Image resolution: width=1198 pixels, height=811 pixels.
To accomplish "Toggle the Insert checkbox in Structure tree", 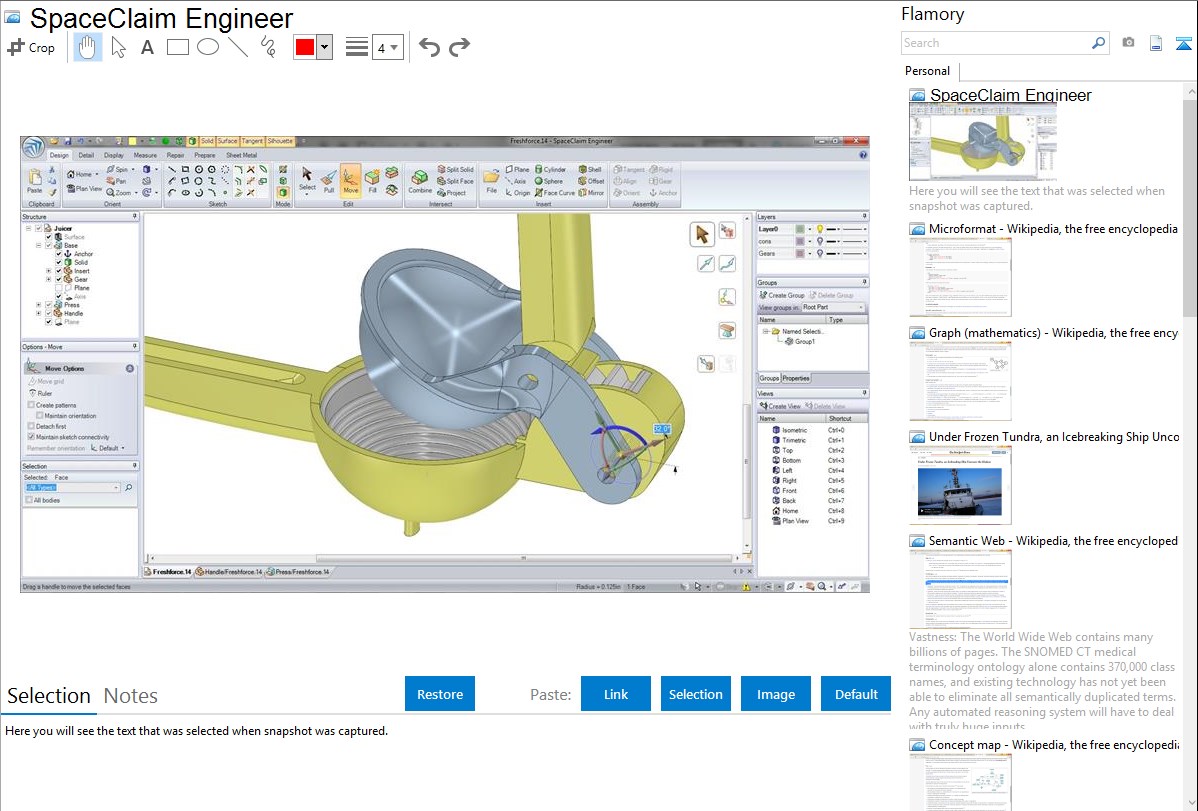I will (58, 271).
